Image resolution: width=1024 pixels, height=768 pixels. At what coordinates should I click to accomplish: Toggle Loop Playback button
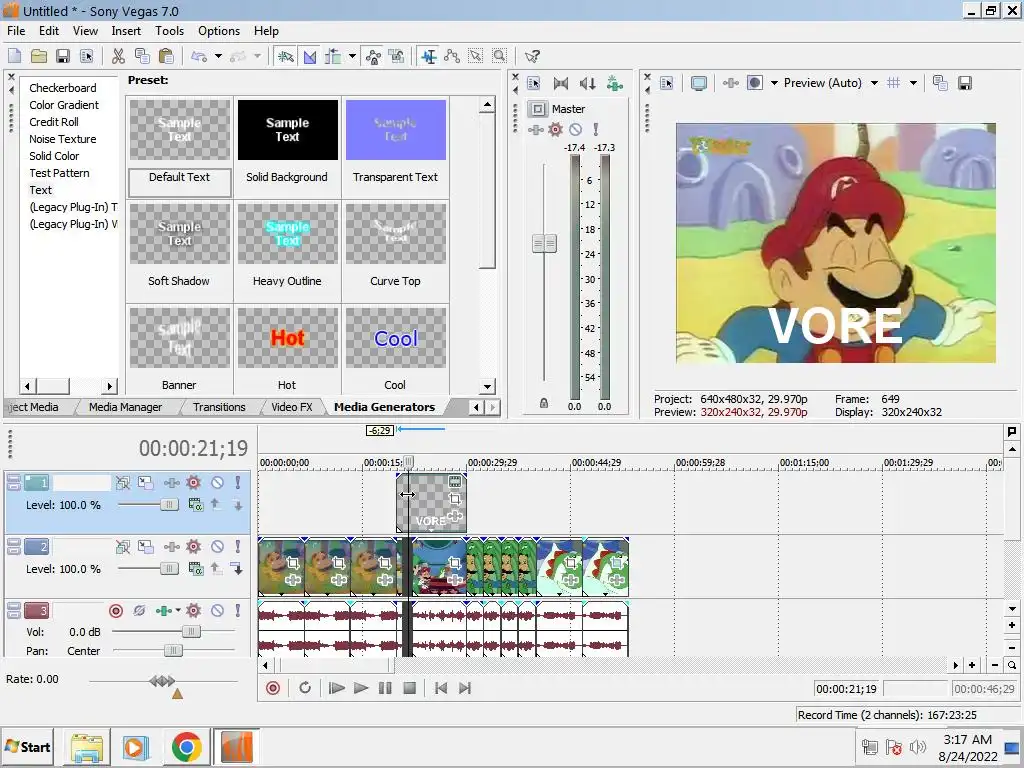coord(305,688)
